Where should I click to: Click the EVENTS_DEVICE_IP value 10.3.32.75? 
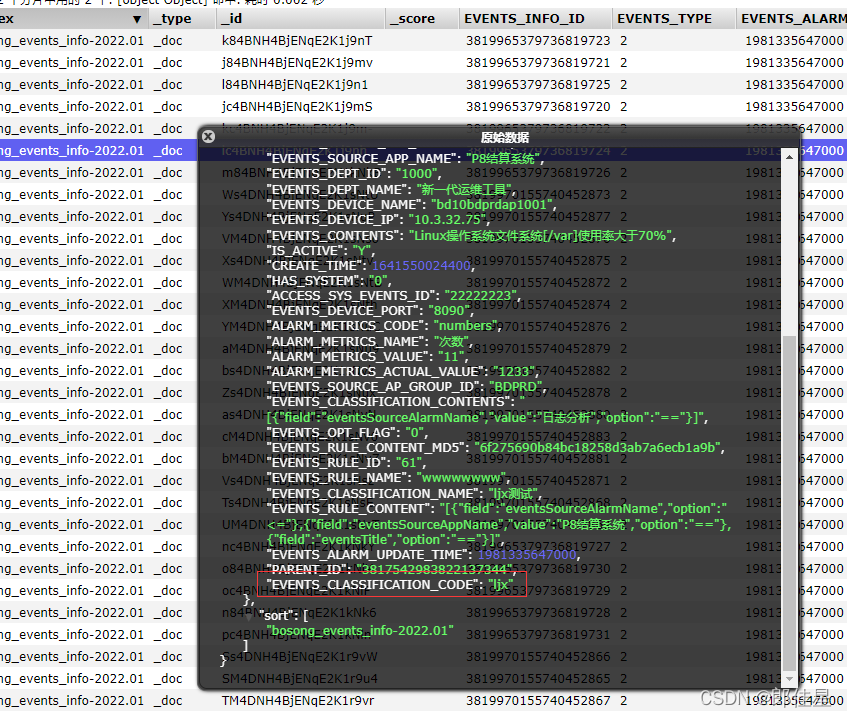[x=447, y=220]
